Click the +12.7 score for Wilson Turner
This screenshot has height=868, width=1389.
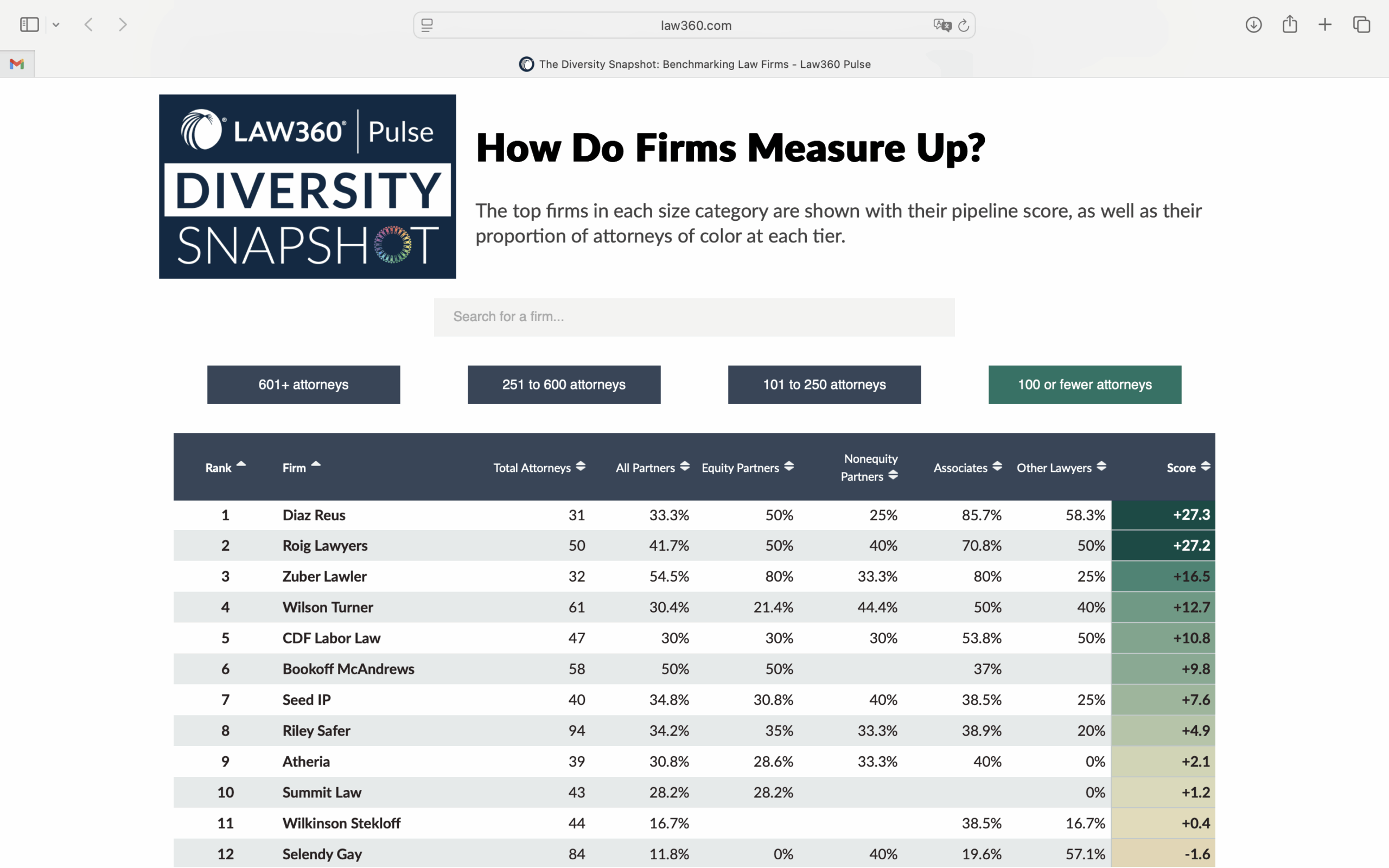(1163, 608)
